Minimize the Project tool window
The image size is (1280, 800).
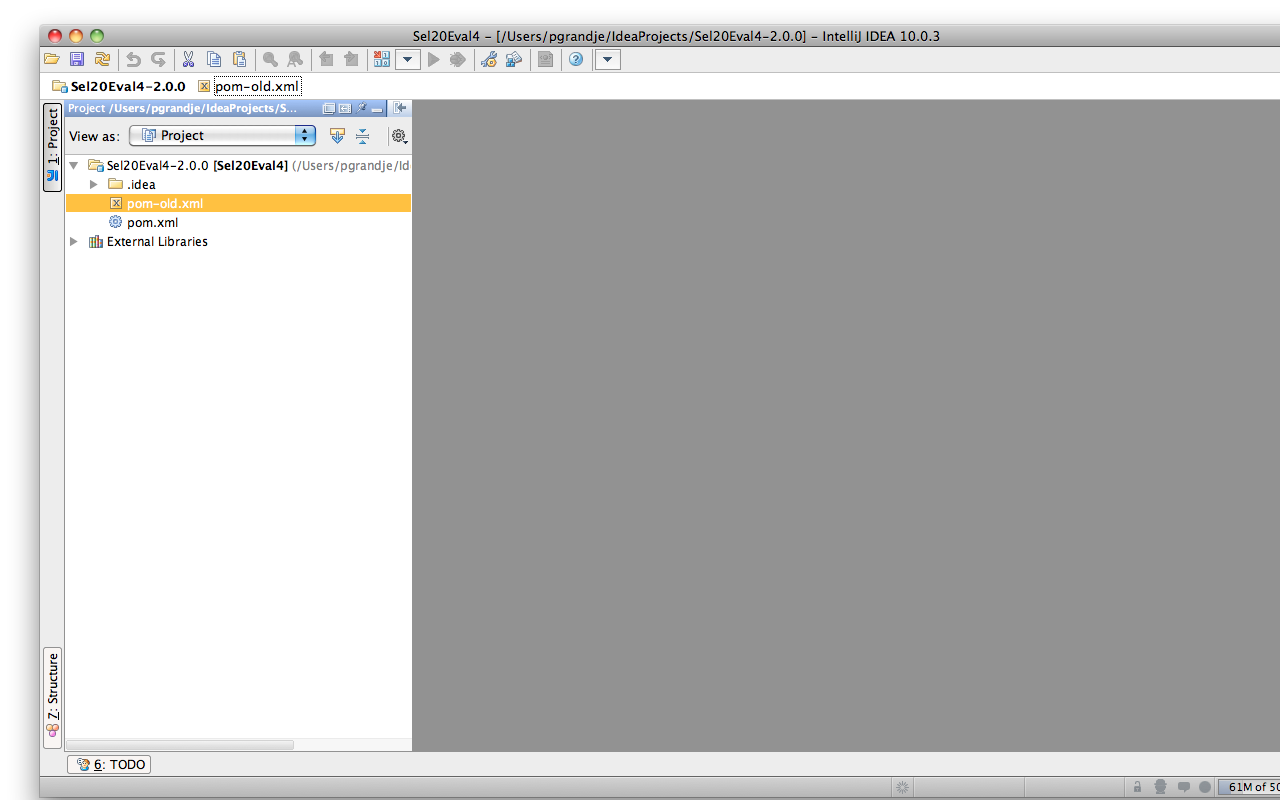(x=377, y=109)
